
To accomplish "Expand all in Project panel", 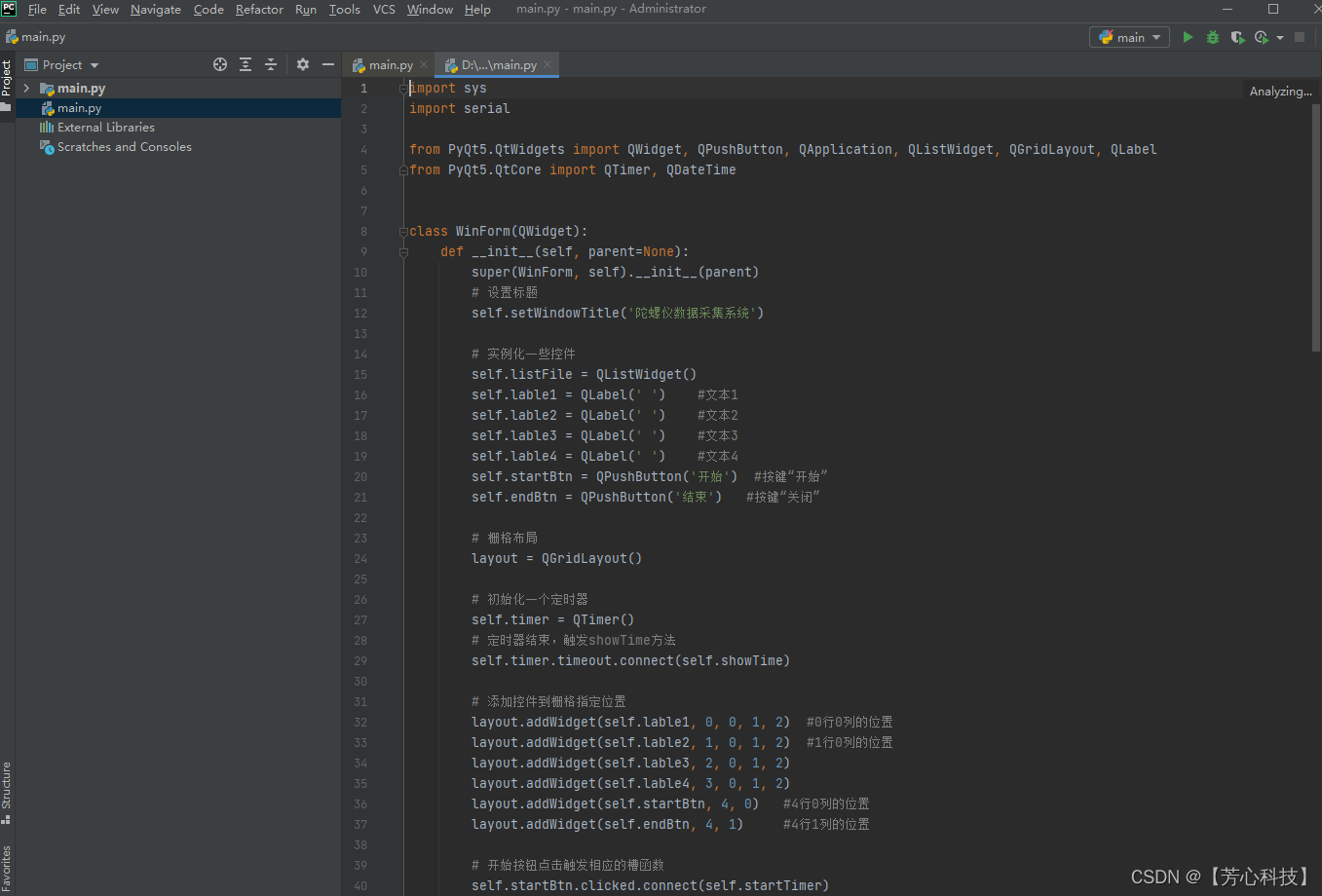I will point(246,64).
